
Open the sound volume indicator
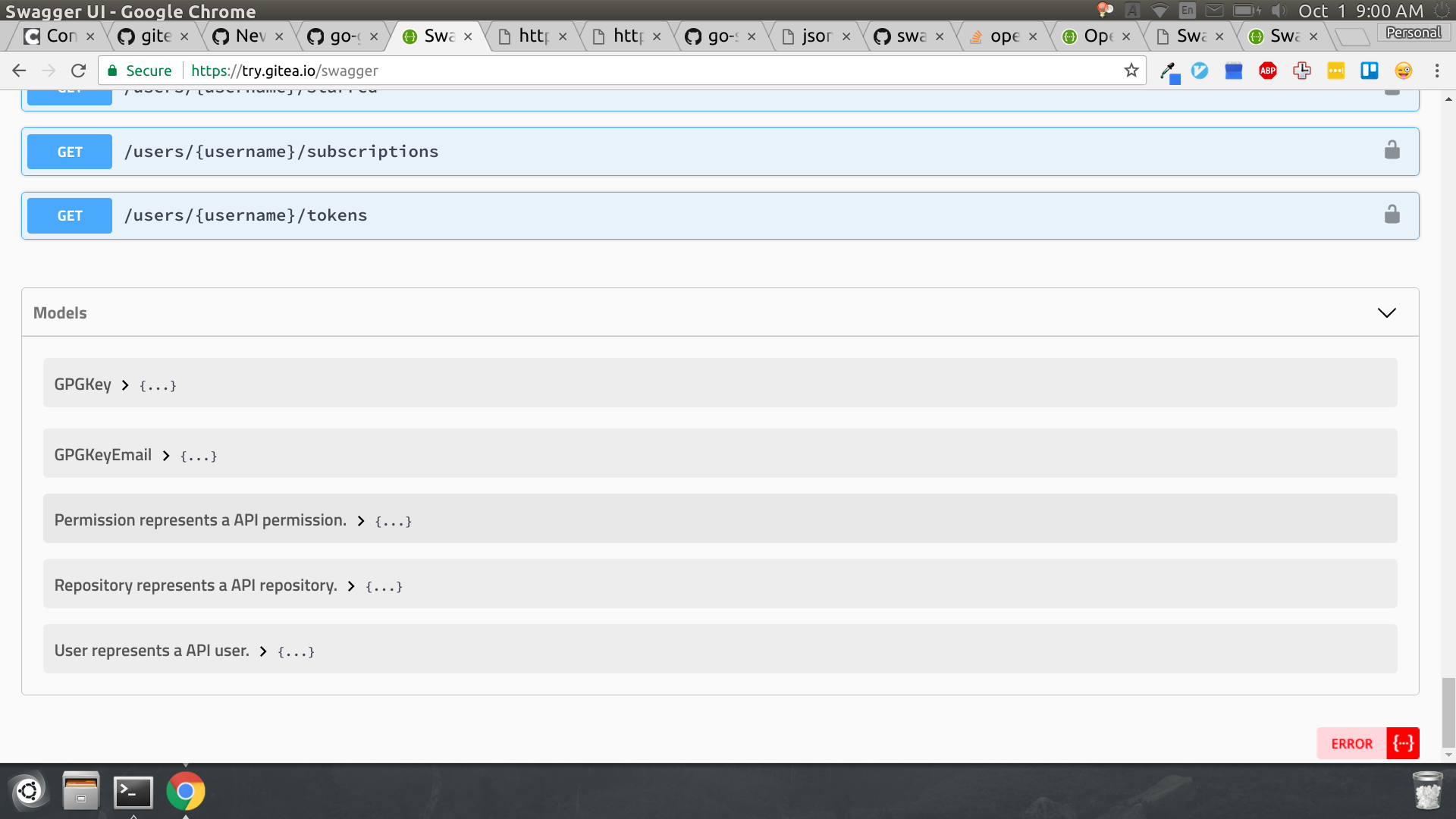pos(1279,11)
